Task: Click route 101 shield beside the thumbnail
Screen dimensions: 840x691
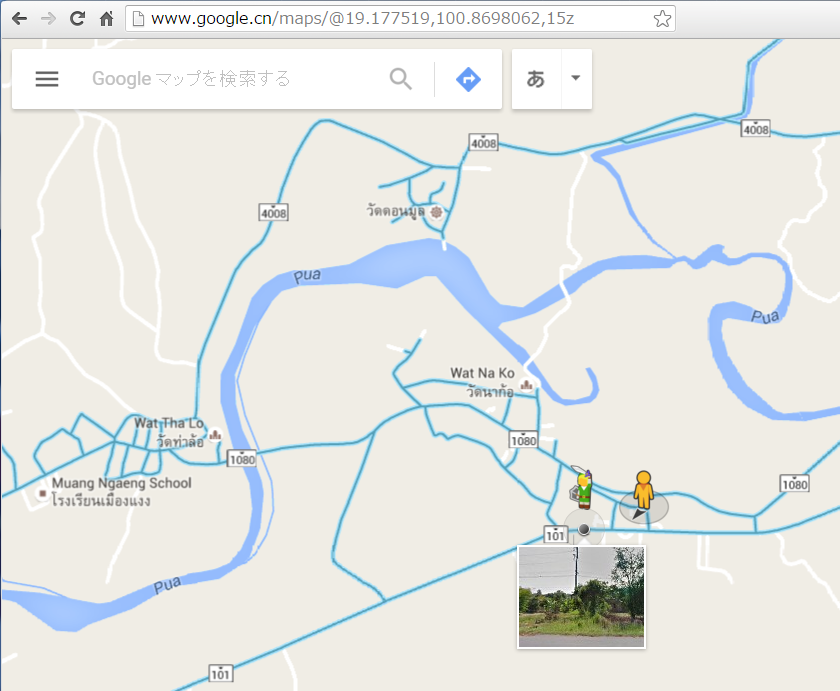Action: 556,534
